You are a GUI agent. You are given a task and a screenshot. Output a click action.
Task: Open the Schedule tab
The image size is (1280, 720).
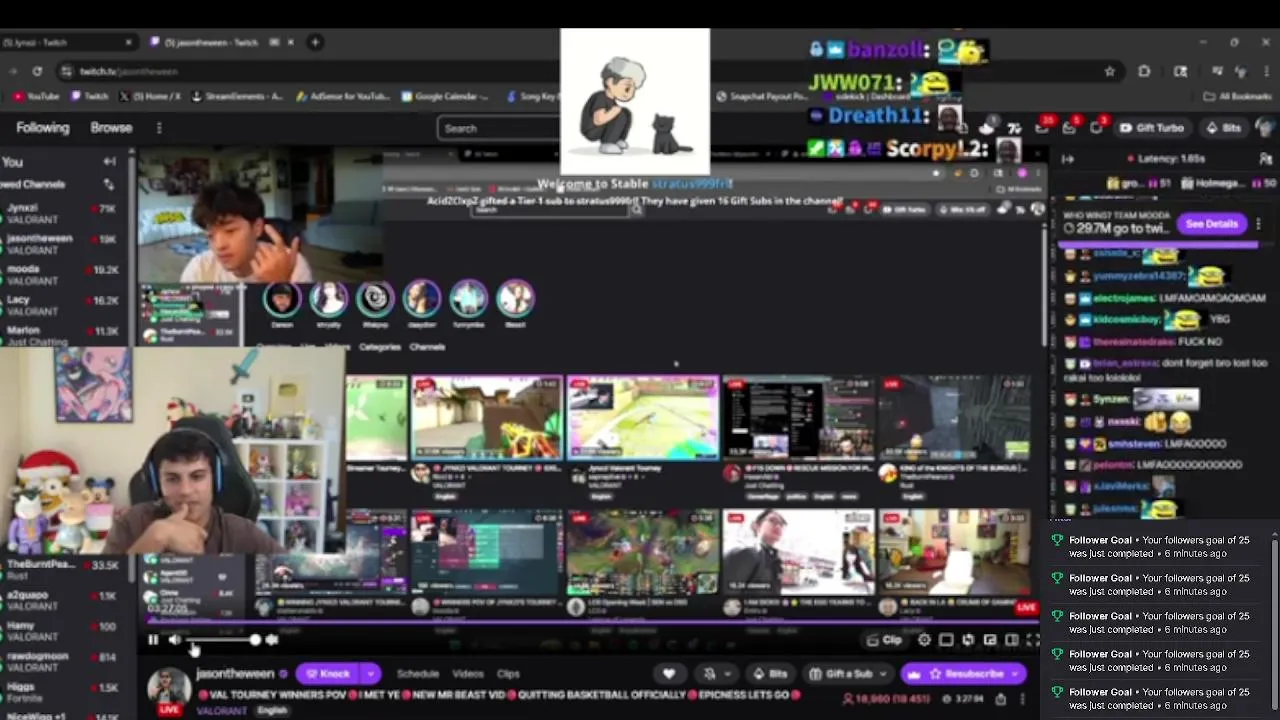point(418,674)
